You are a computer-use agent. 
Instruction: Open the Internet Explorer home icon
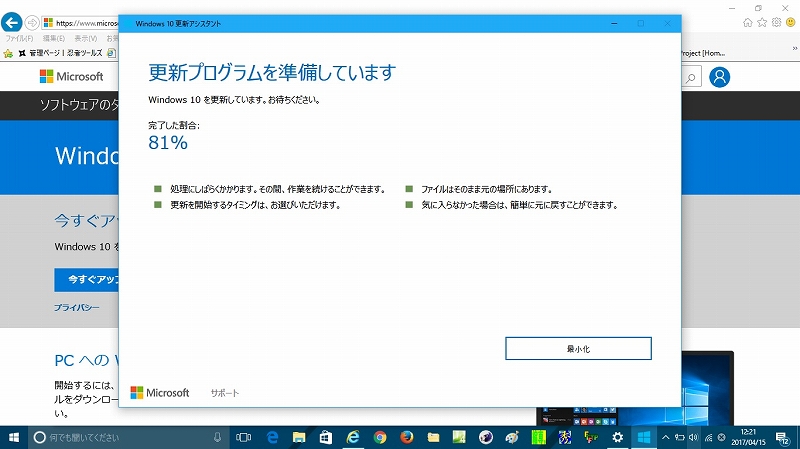747,22
